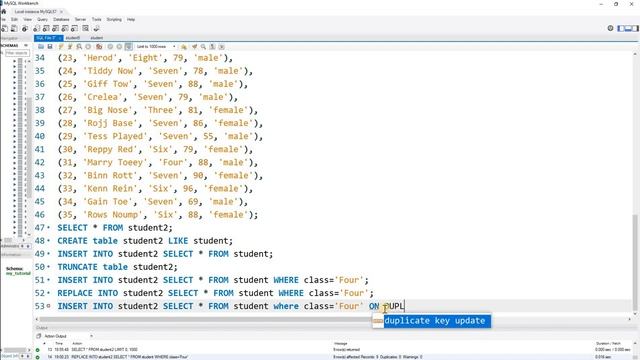Toggle the left sidebar panel
Screen dimensions: 640x360
621,28
